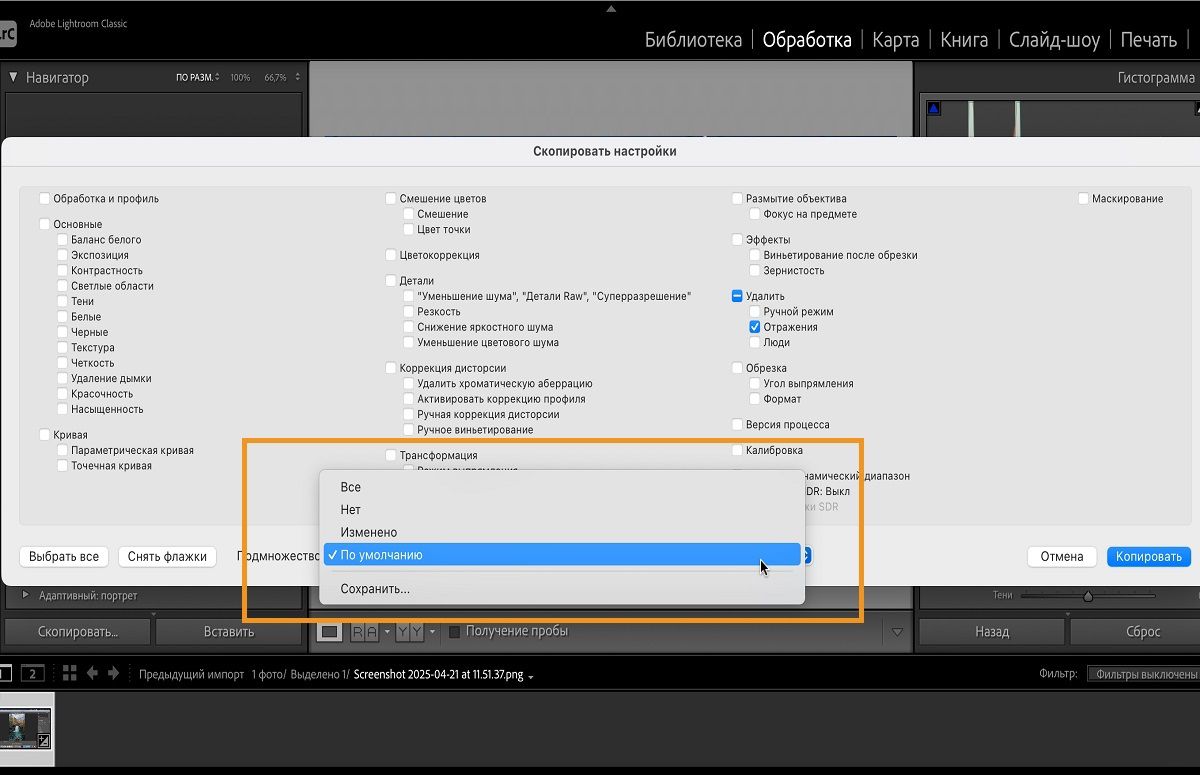Image resolution: width=1200 pixels, height=775 pixels.
Task: Pick Сохранить... from the subset menu
Action: click(x=562, y=589)
